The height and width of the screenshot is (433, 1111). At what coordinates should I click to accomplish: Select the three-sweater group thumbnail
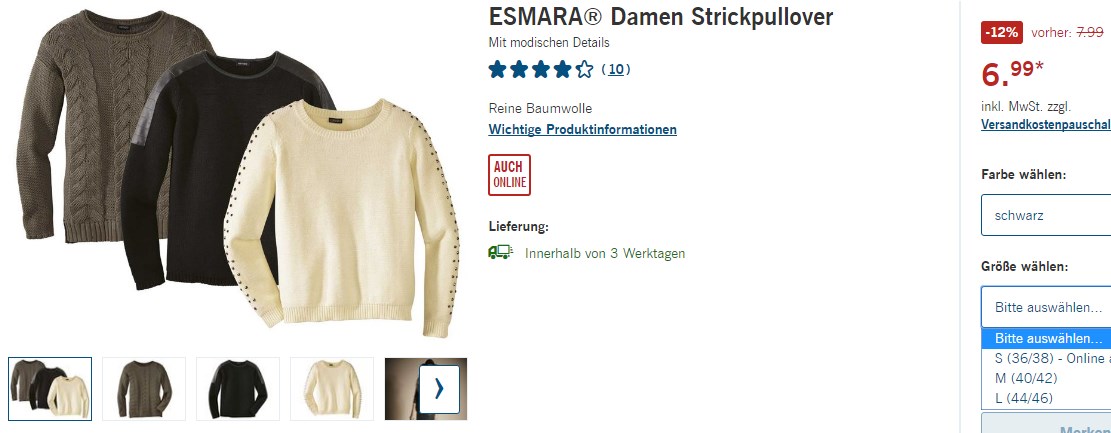point(50,389)
